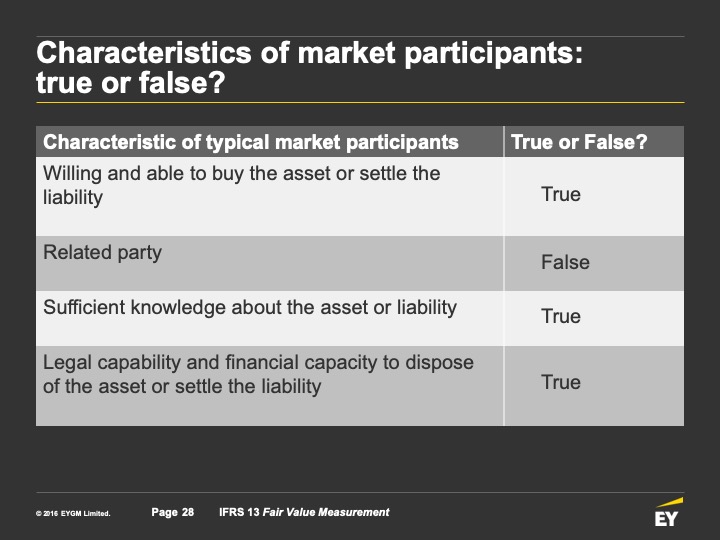Click 'of the asset or settle the liability' line
This screenshot has width=720, height=540.
(182, 386)
